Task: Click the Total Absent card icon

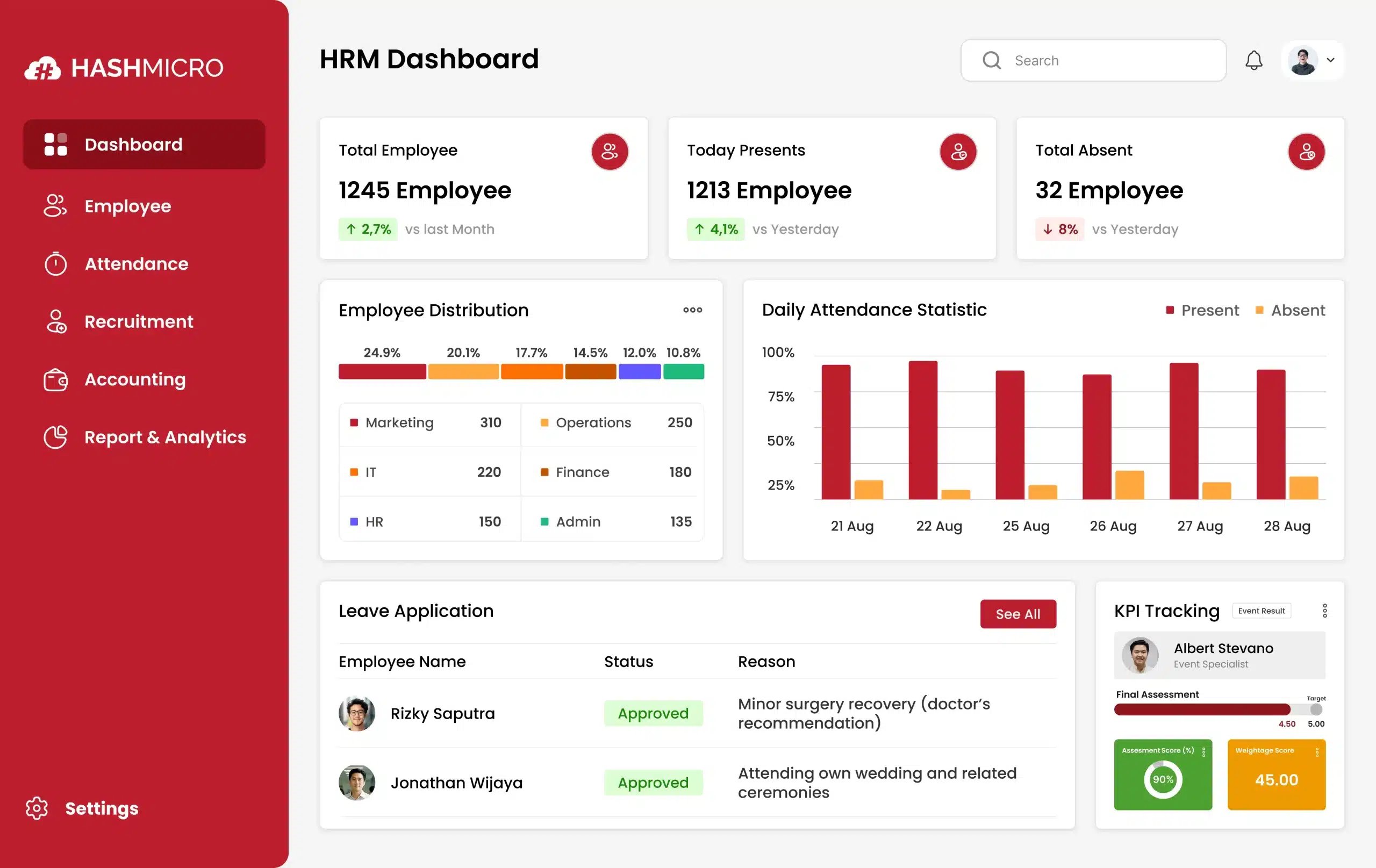Action: 1306,151
